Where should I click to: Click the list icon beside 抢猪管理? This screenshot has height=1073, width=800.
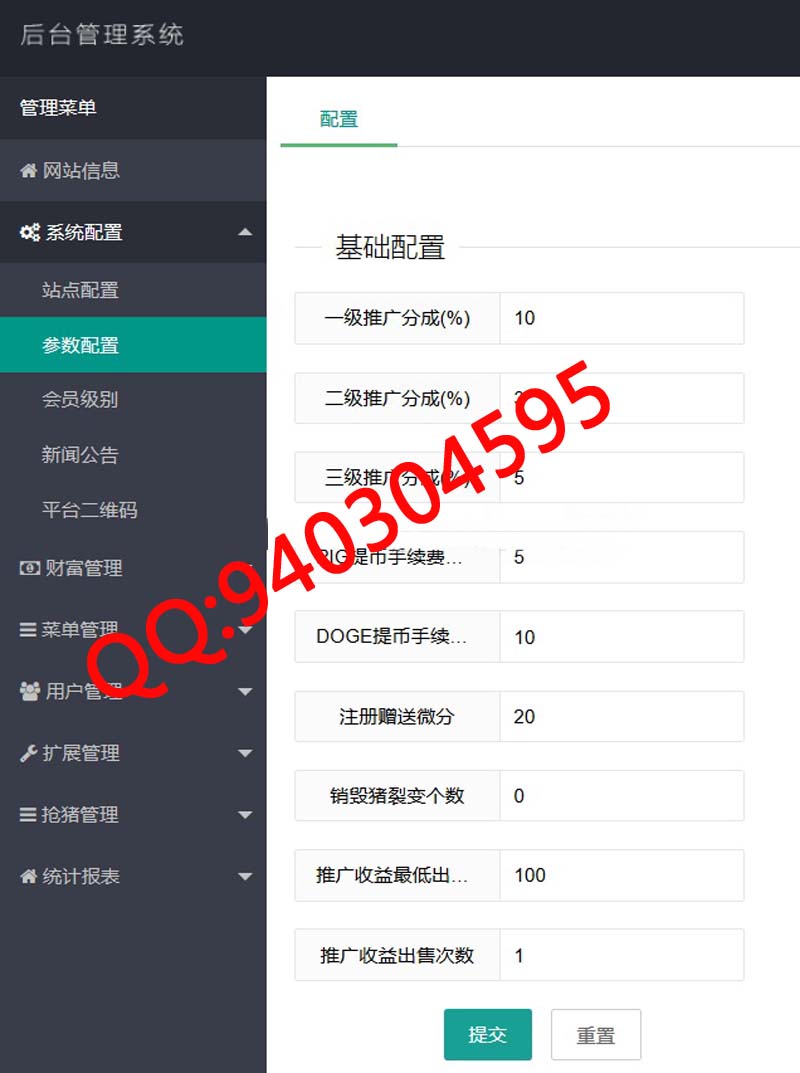point(28,814)
